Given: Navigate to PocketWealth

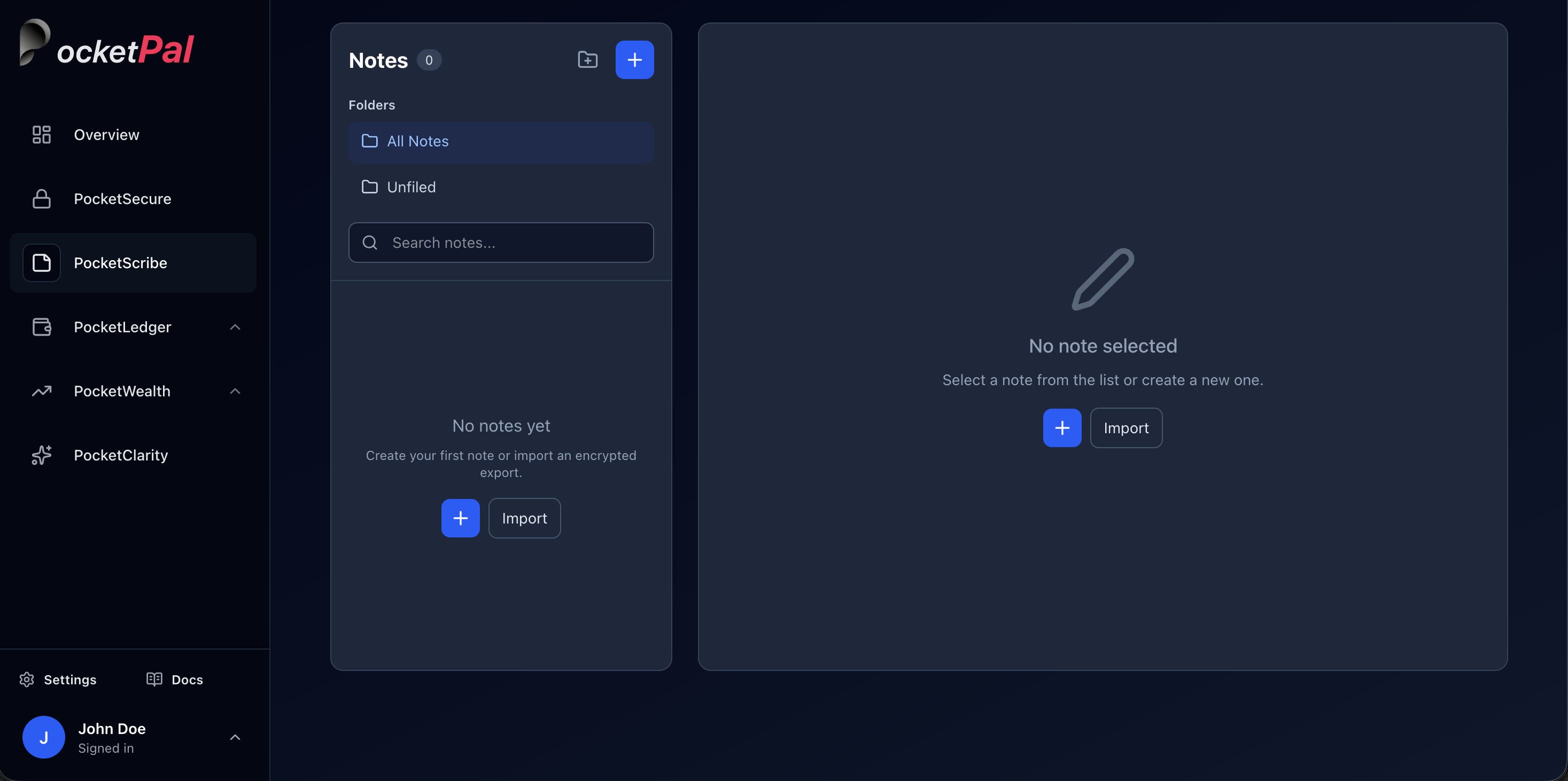Looking at the screenshot, I should 133,391.
